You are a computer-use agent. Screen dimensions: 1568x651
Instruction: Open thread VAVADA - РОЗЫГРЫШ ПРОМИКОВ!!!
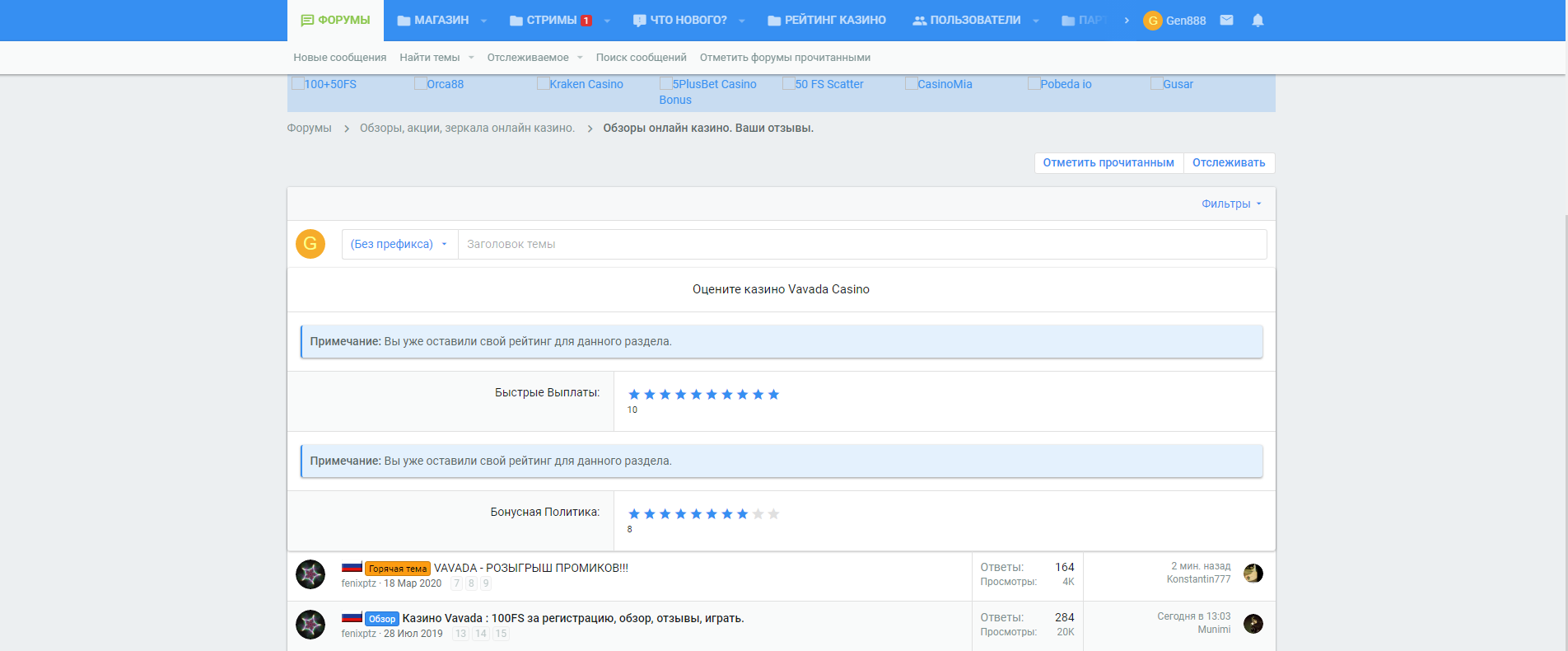click(x=531, y=568)
